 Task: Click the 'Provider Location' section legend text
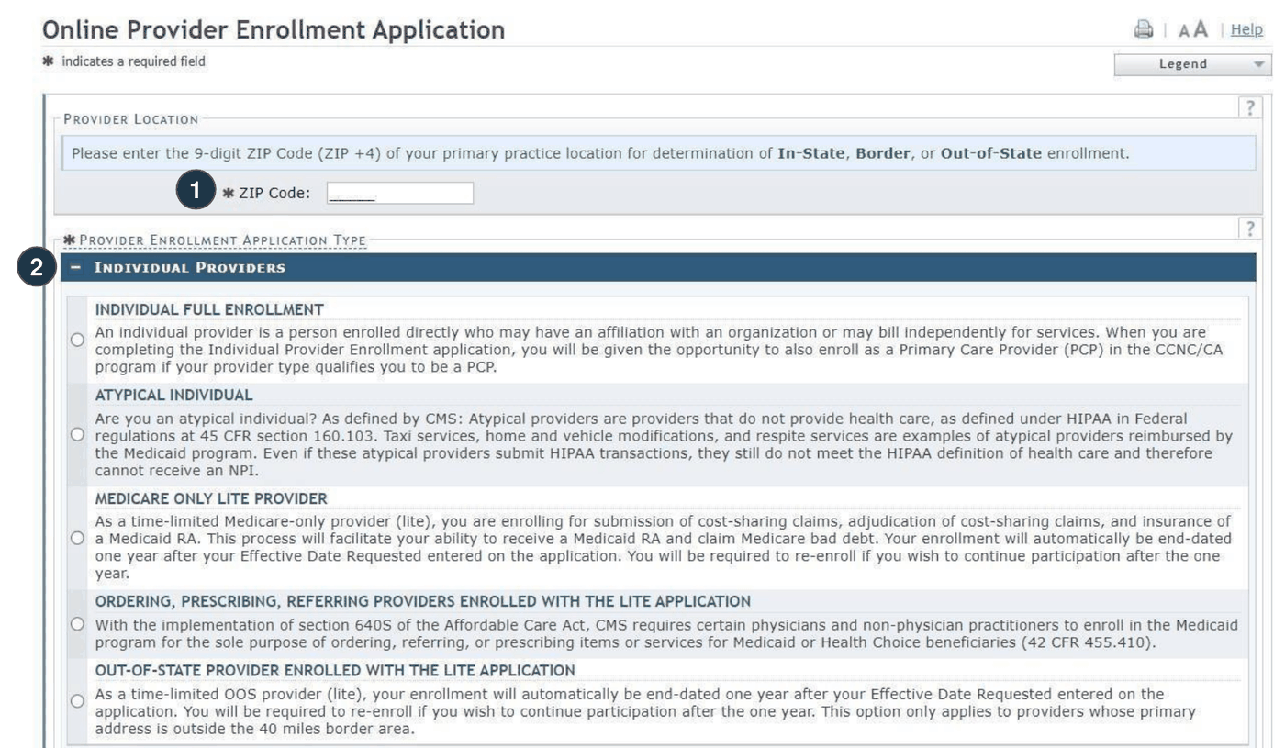tap(131, 119)
